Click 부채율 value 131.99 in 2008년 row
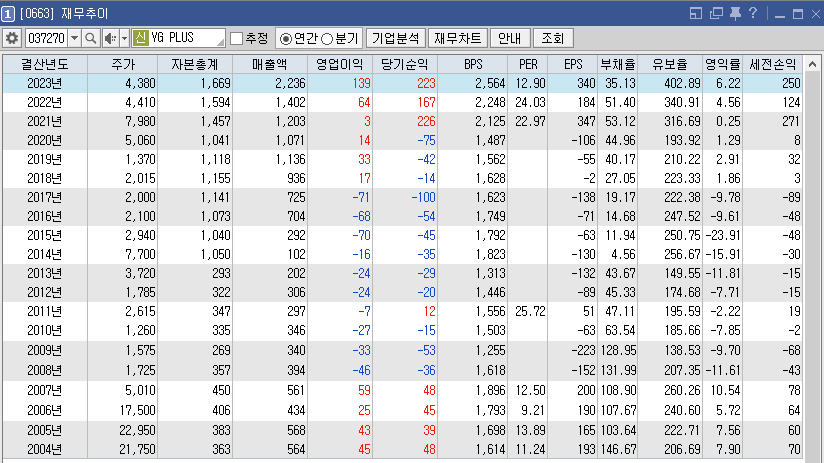The width and height of the screenshot is (824, 463). coord(618,370)
